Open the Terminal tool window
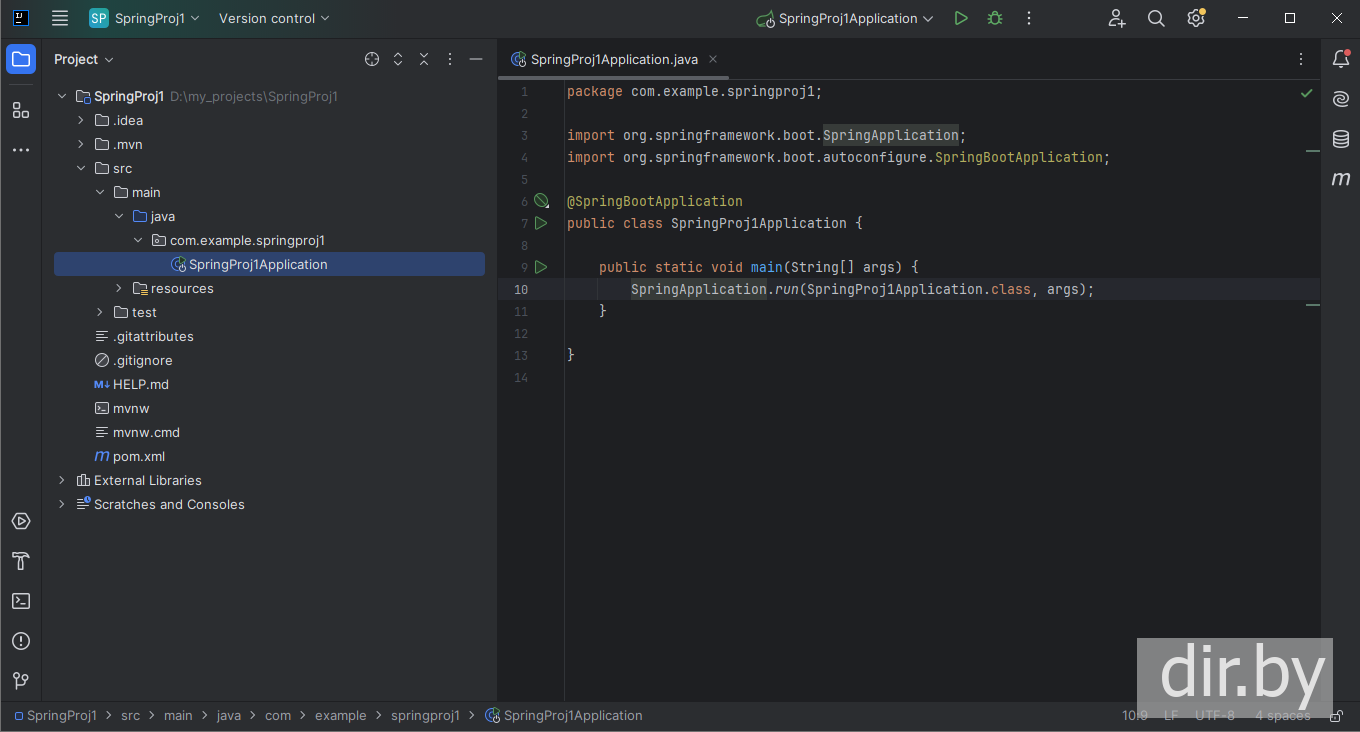The image size is (1360, 732). tap(21, 601)
